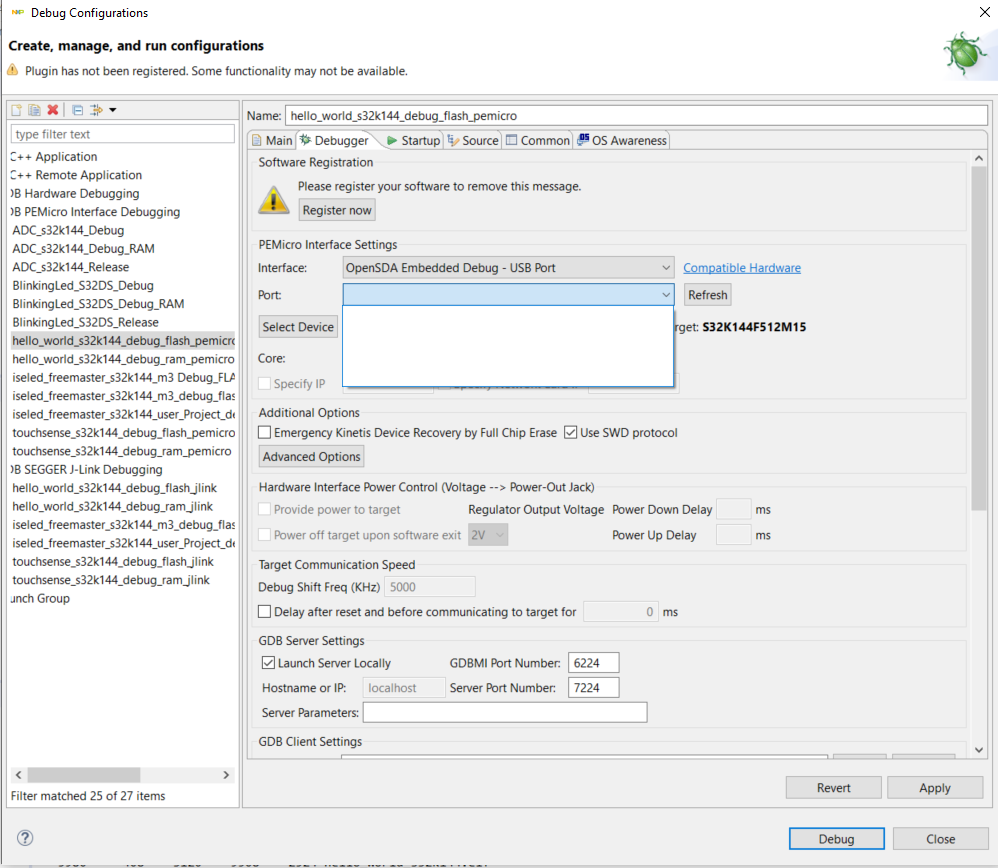Open the Startup tab

point(414,141)
